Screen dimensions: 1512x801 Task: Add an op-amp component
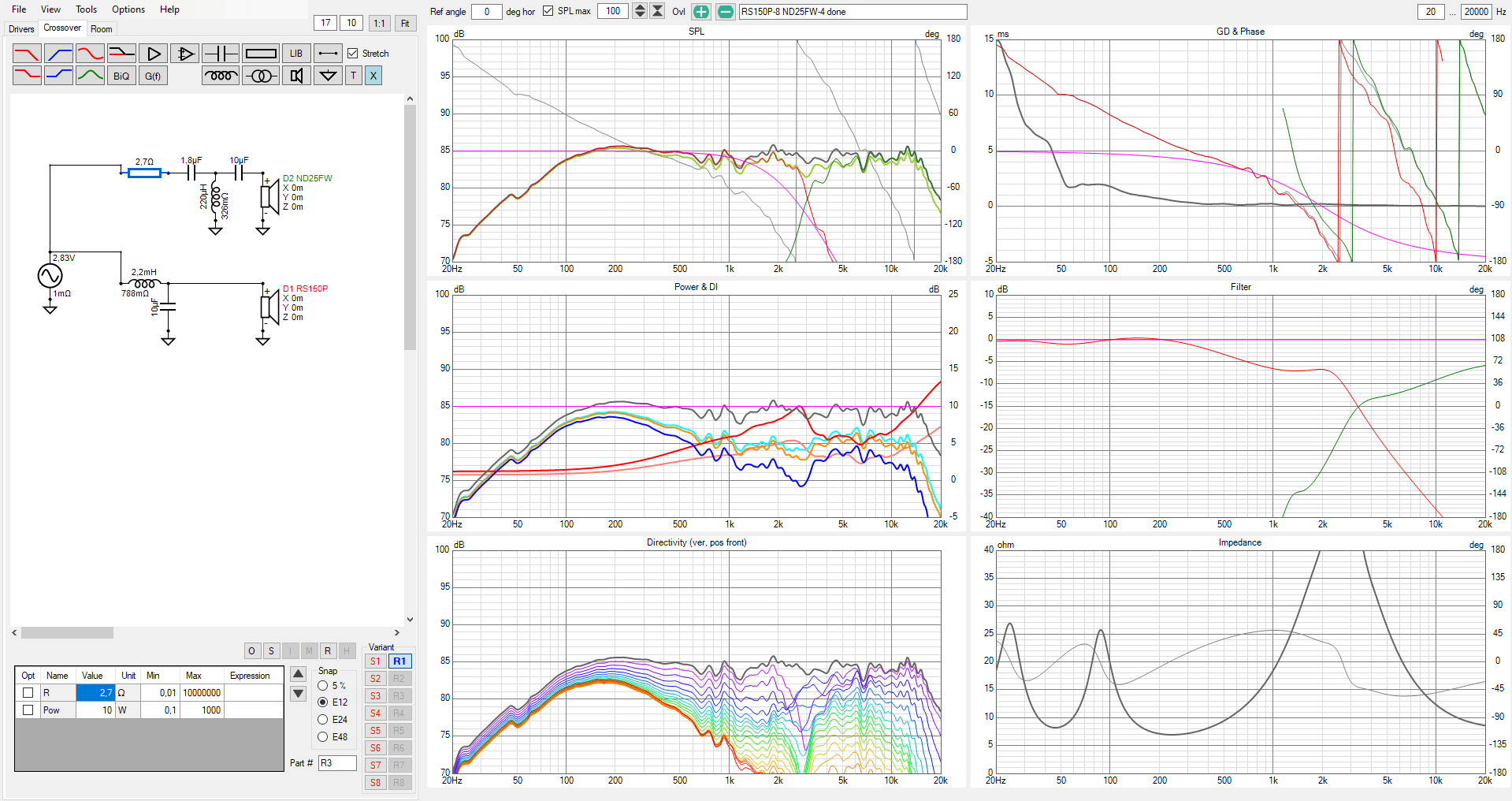(x=184, y=54)
